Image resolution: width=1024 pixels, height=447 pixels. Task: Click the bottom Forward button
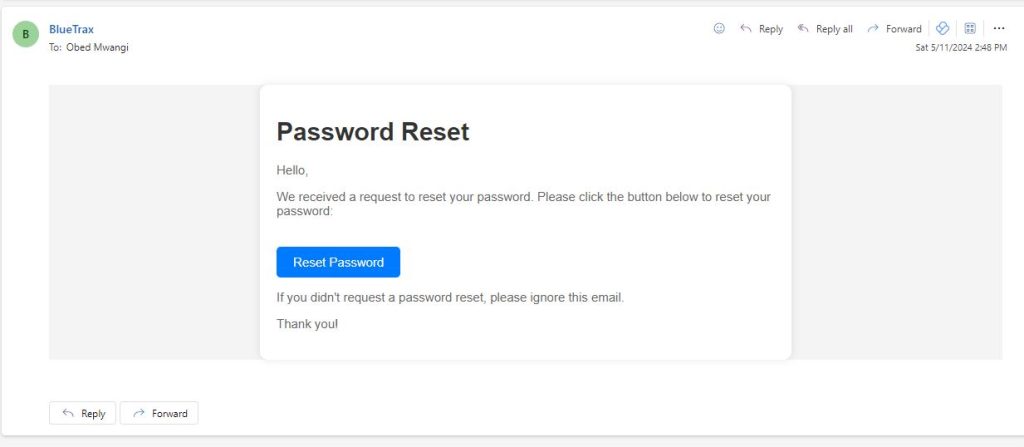click(159, 413)
